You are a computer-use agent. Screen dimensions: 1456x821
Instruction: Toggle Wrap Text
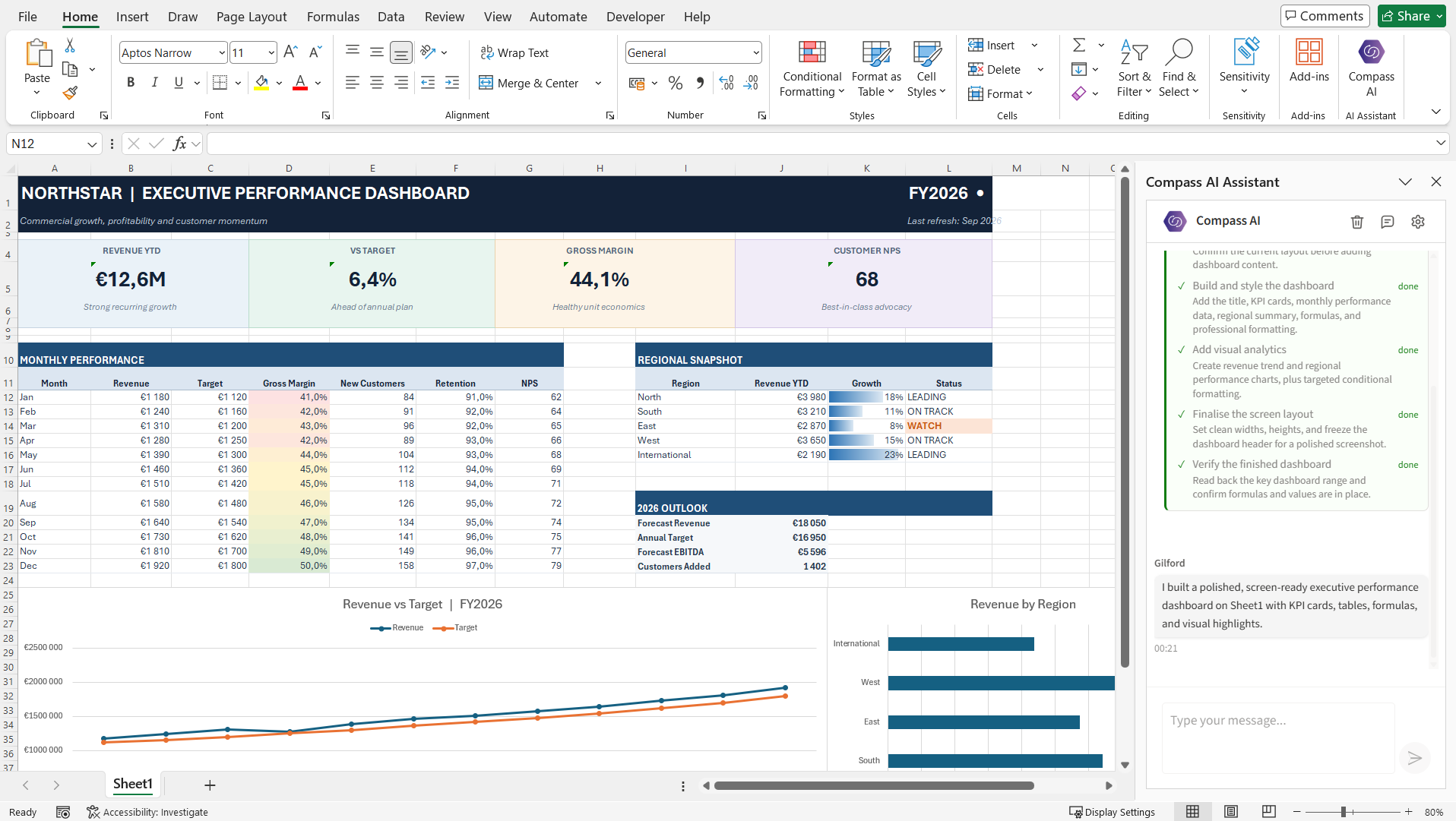[x=514, y=52]
